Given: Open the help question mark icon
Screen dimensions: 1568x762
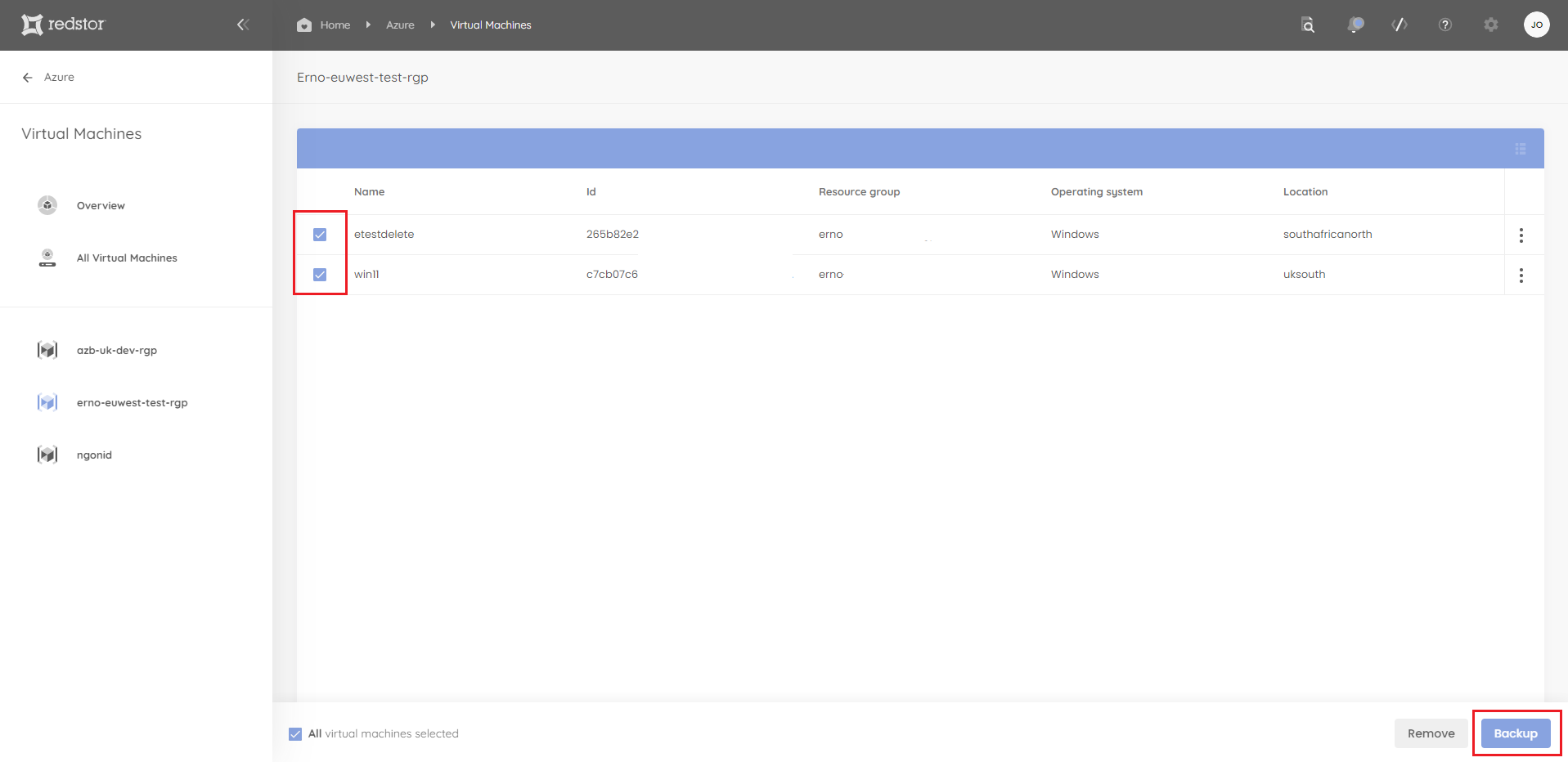Looking at the screenshot, I should pyautogui.click(x=1445, y=25).
